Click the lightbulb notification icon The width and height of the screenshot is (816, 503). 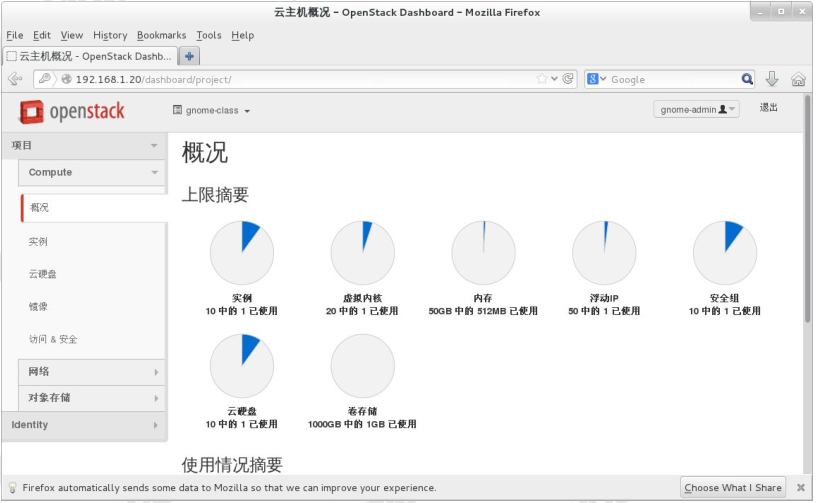[12, 487]
